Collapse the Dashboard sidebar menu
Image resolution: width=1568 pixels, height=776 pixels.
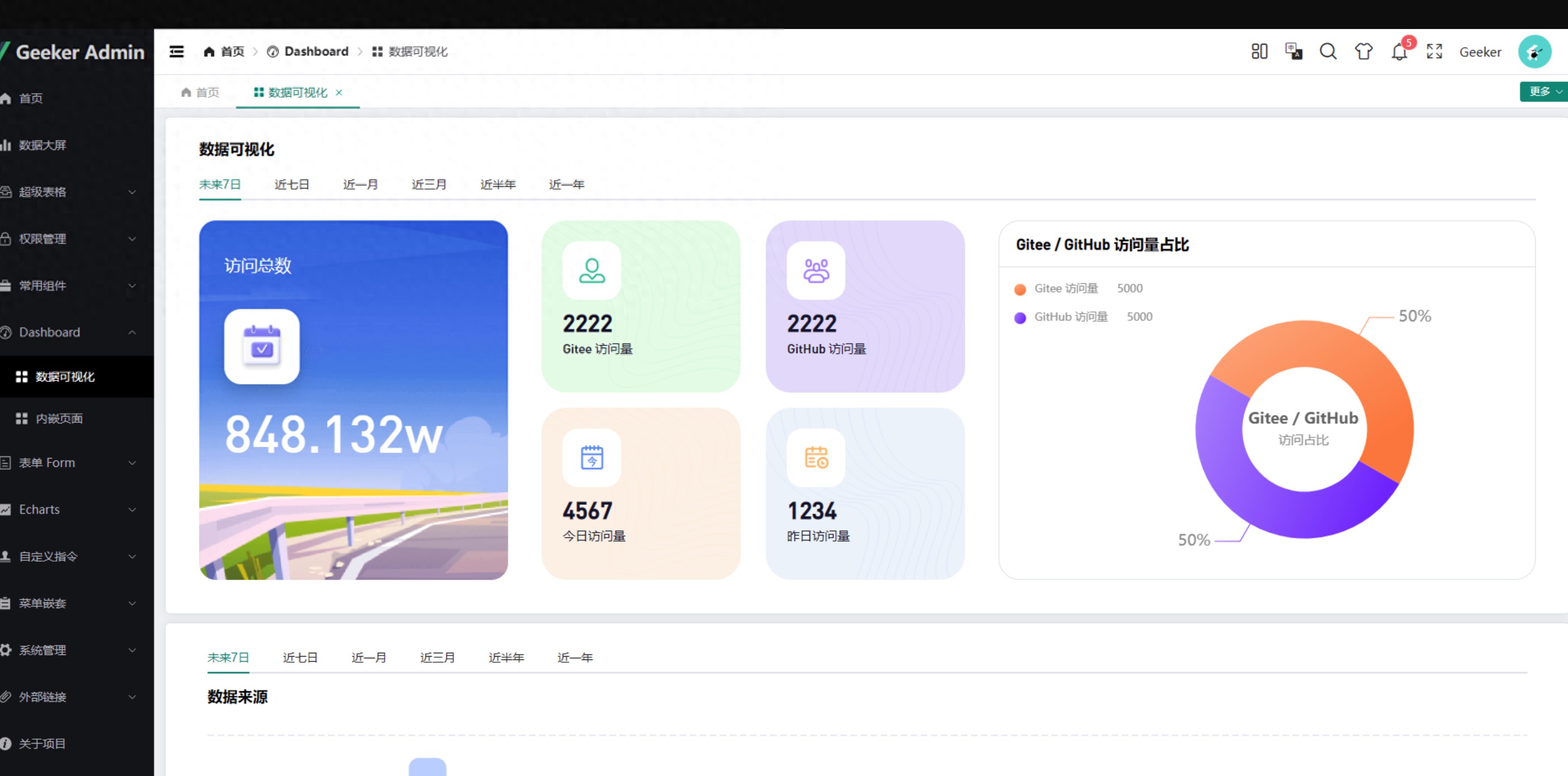pos(76,332)
